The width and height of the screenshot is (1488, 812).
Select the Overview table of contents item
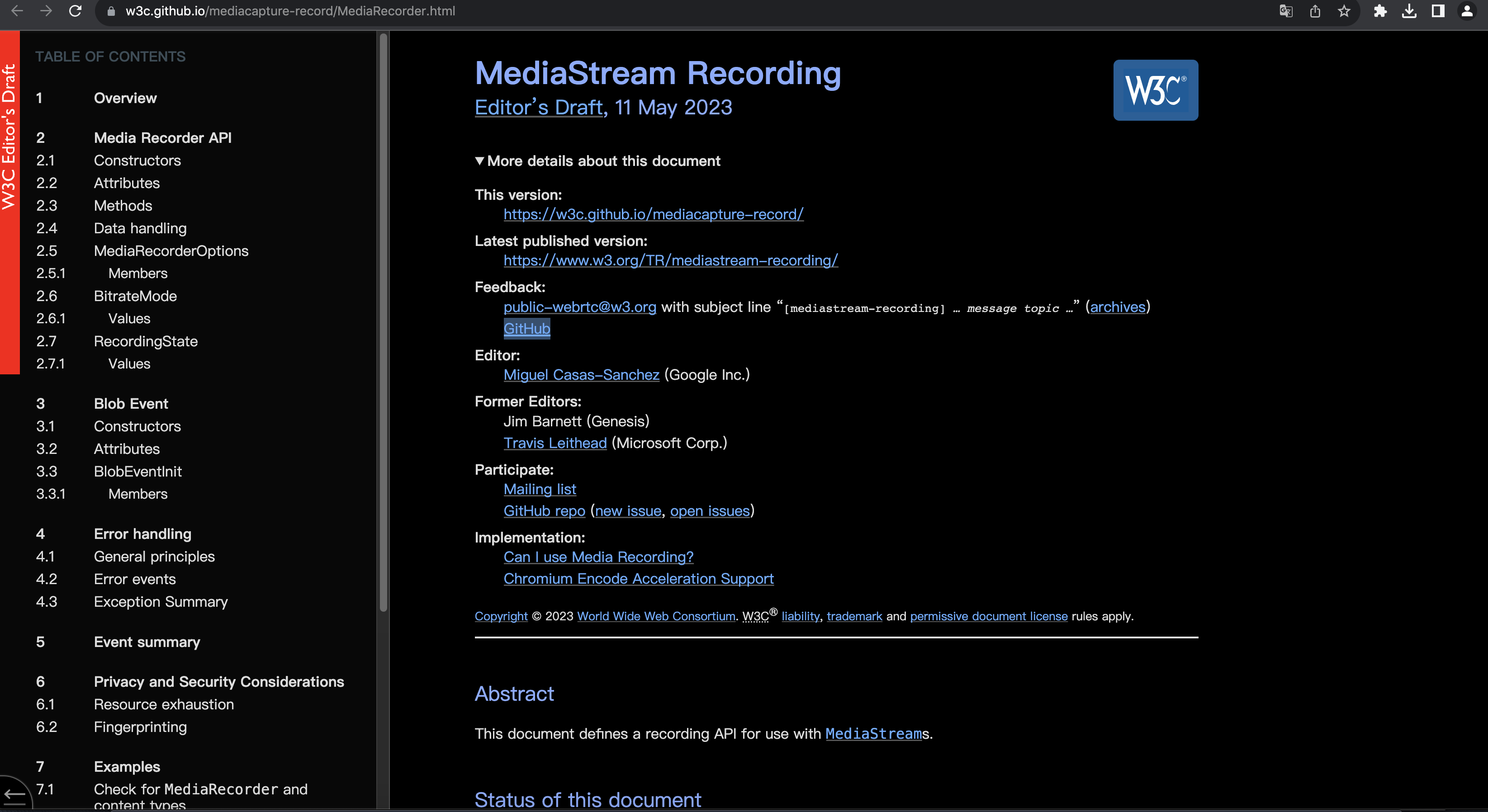click(x=125, y=98)
